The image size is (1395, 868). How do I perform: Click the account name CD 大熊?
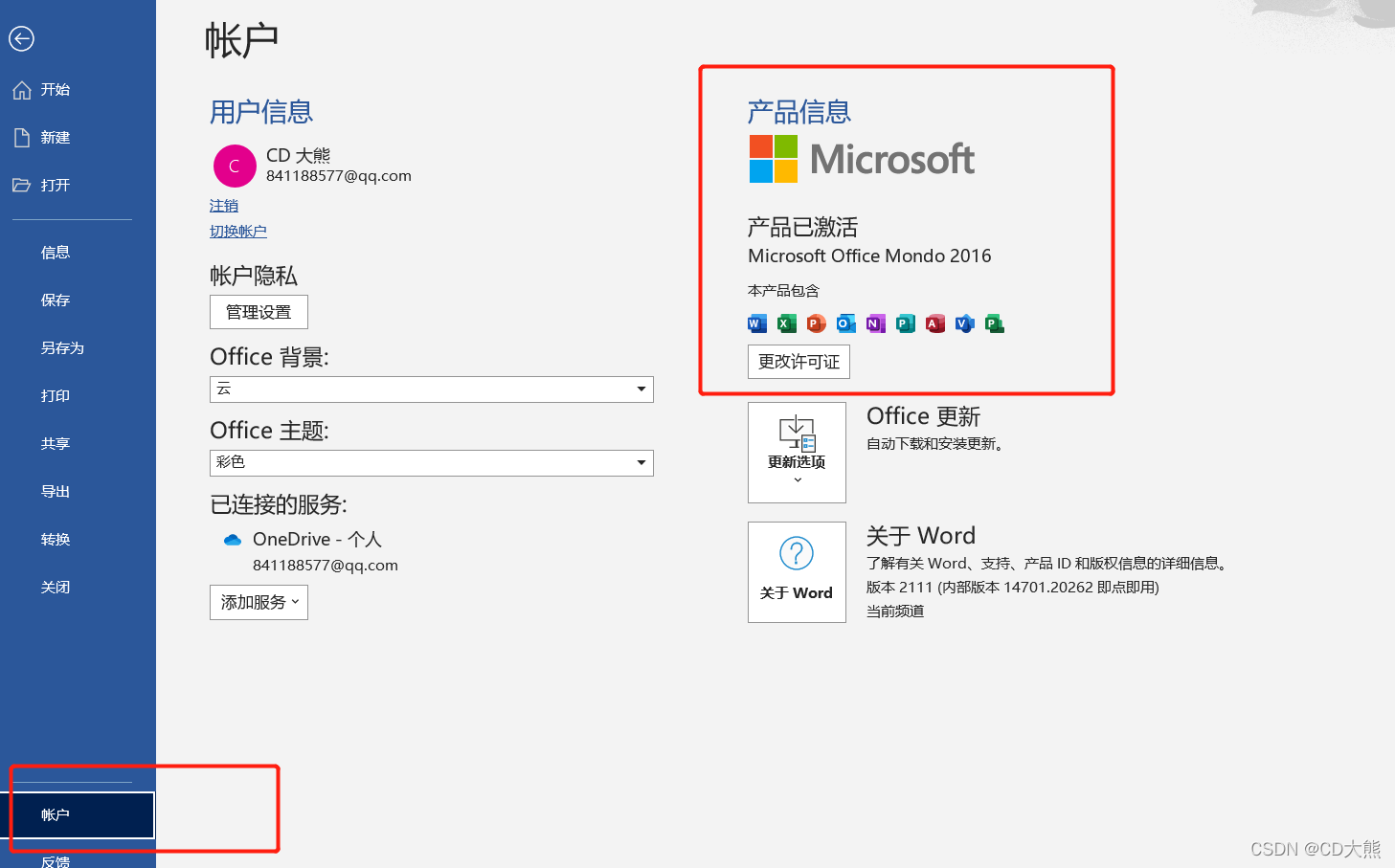(298, 155)
